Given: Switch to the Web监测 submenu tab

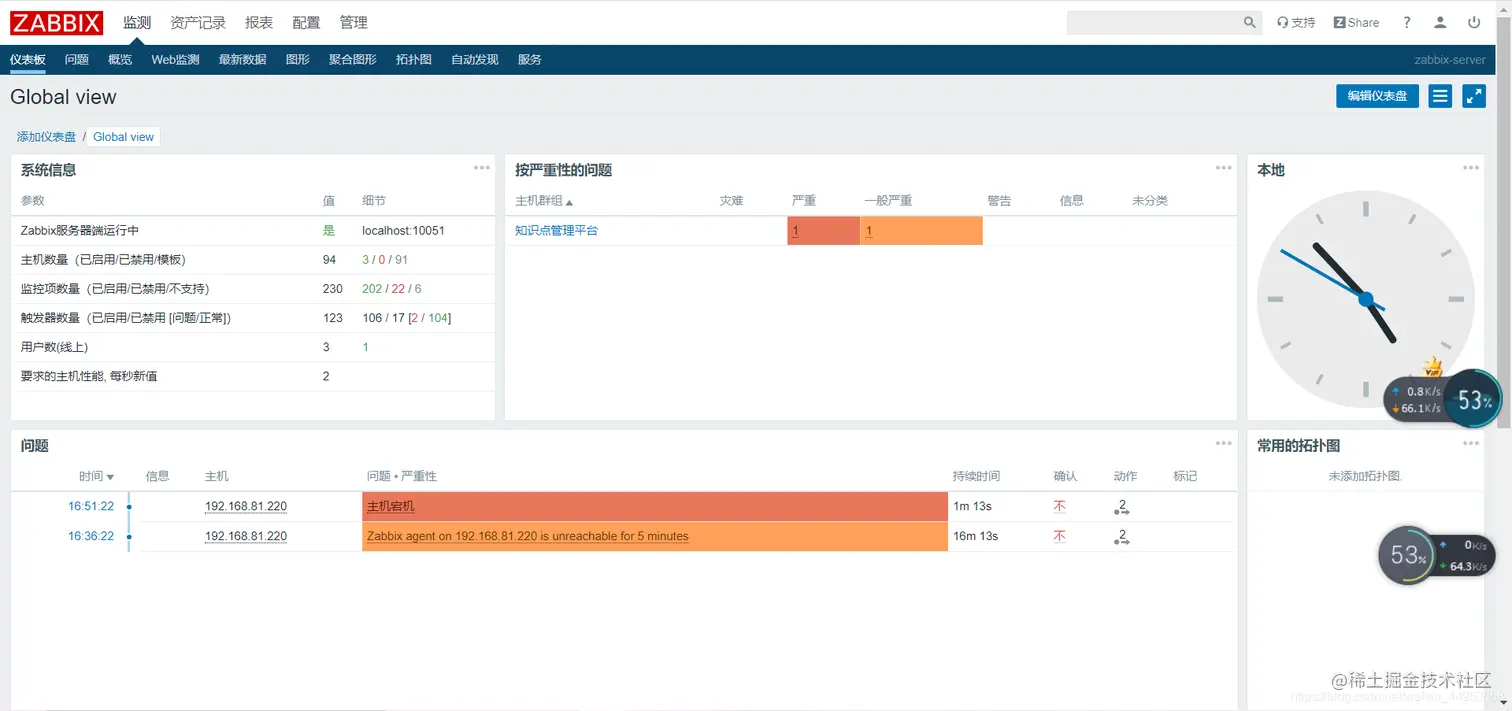Looking at the screenshot, I should tap(175, 60).
